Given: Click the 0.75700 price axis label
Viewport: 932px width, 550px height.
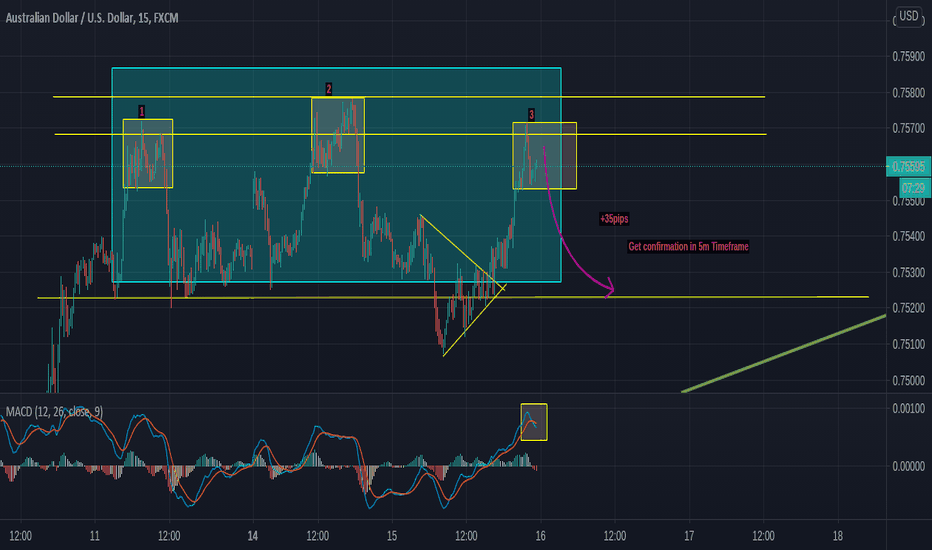Looking at the screenshot, I should [x=908, y=128].
